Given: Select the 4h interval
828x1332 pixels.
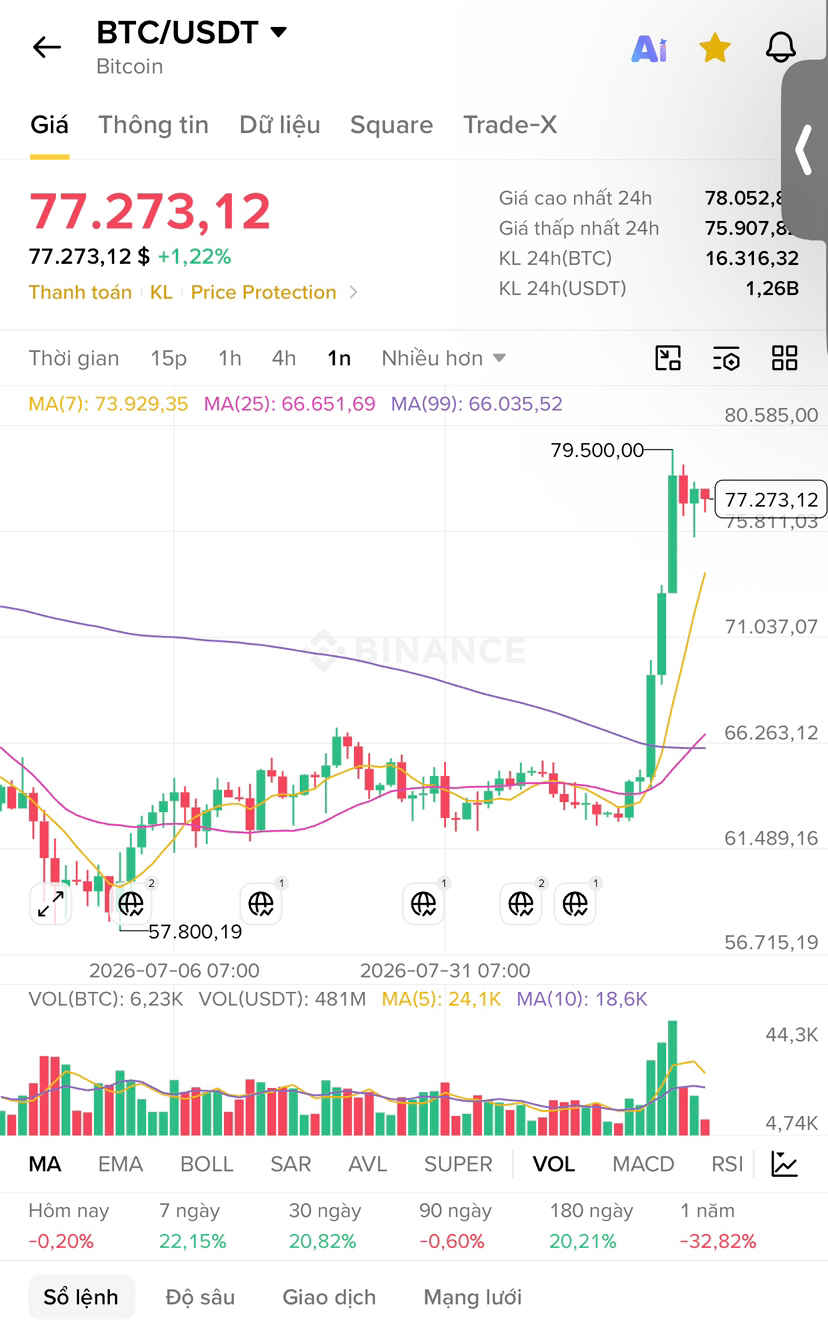Looking at the screenshot, I should coord(284,358).
